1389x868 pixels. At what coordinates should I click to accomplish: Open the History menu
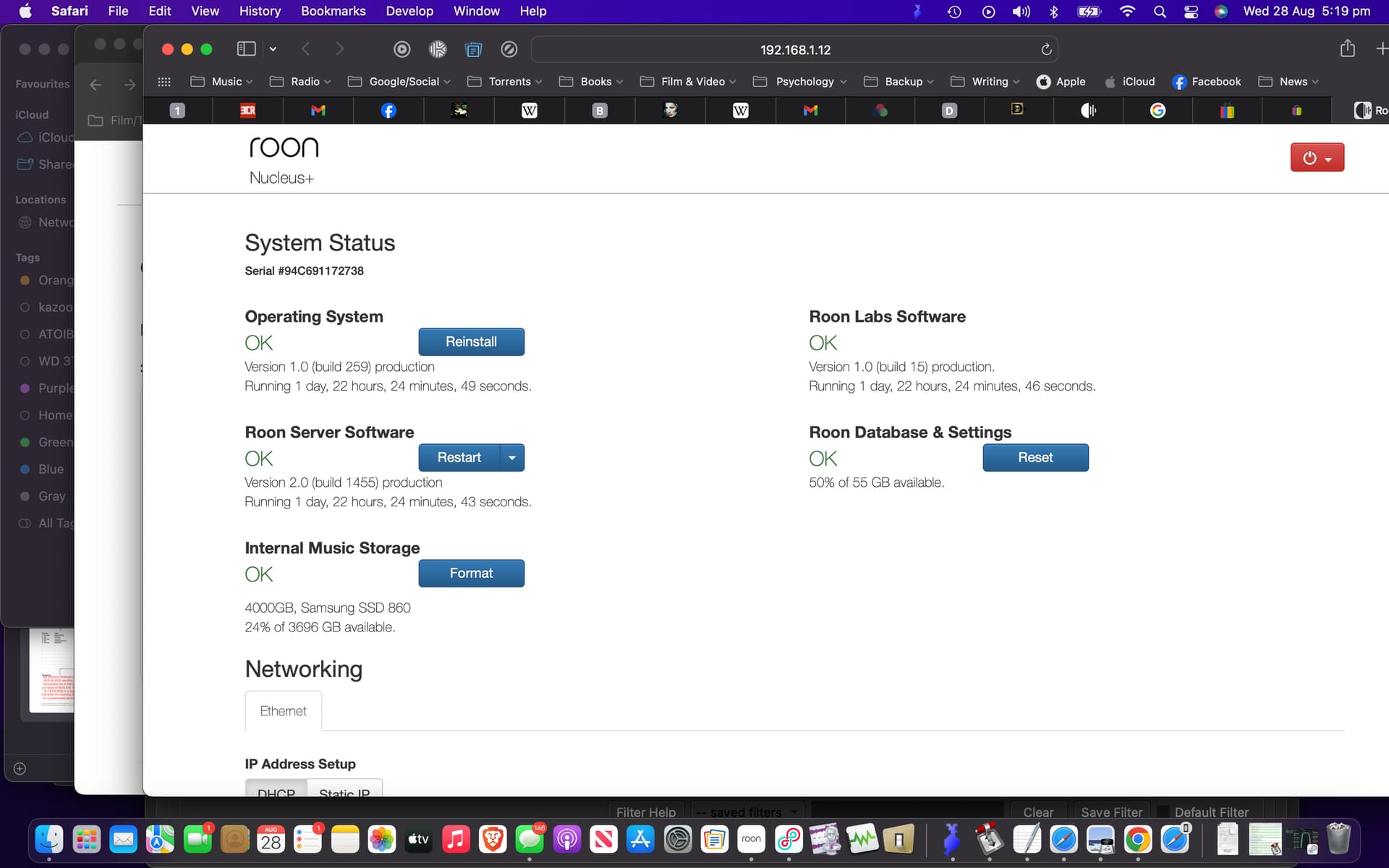click(x=260, y=11)
